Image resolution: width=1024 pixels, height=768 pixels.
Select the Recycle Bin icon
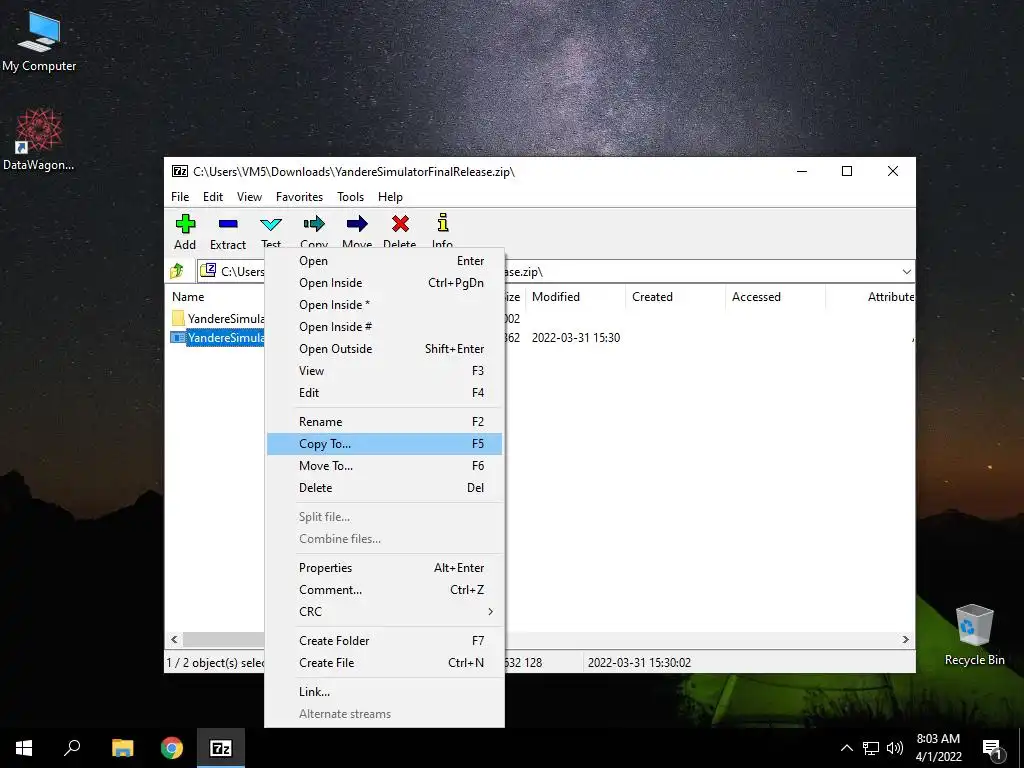pos(974,635)
